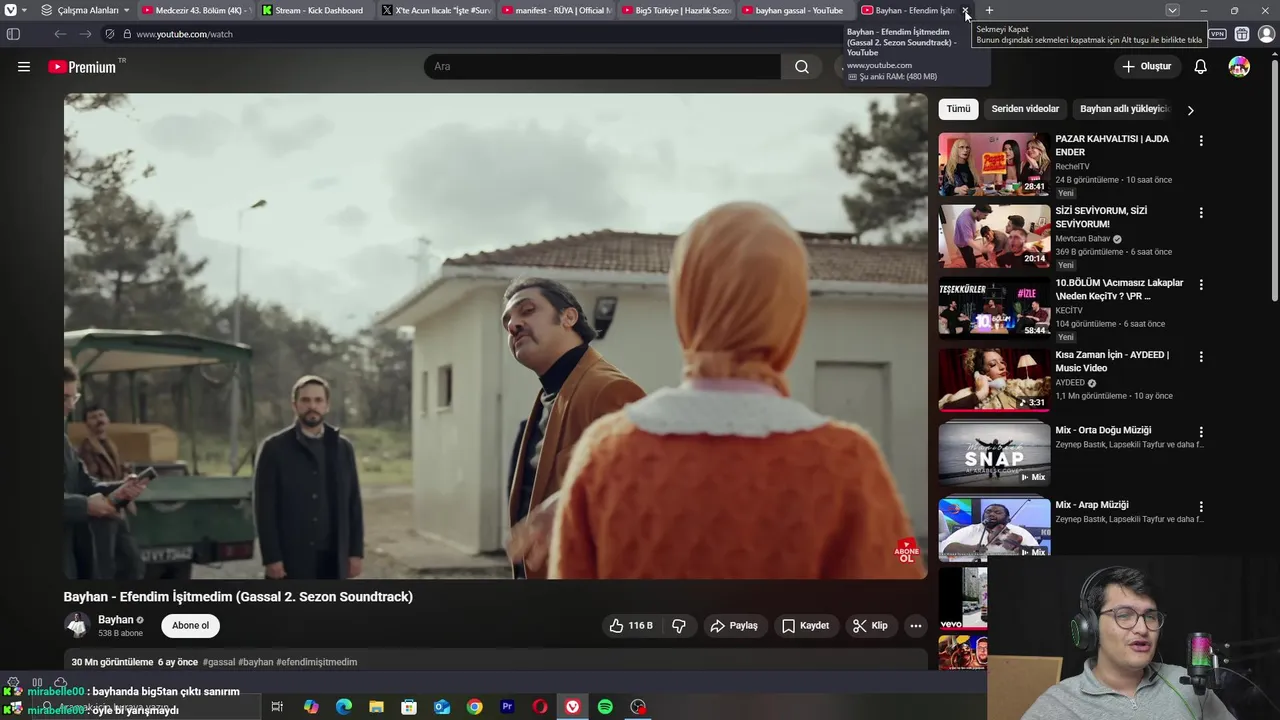Click the Paylaş share button
This screenshot has width=1280, height=720.
(x=733, y=626)
